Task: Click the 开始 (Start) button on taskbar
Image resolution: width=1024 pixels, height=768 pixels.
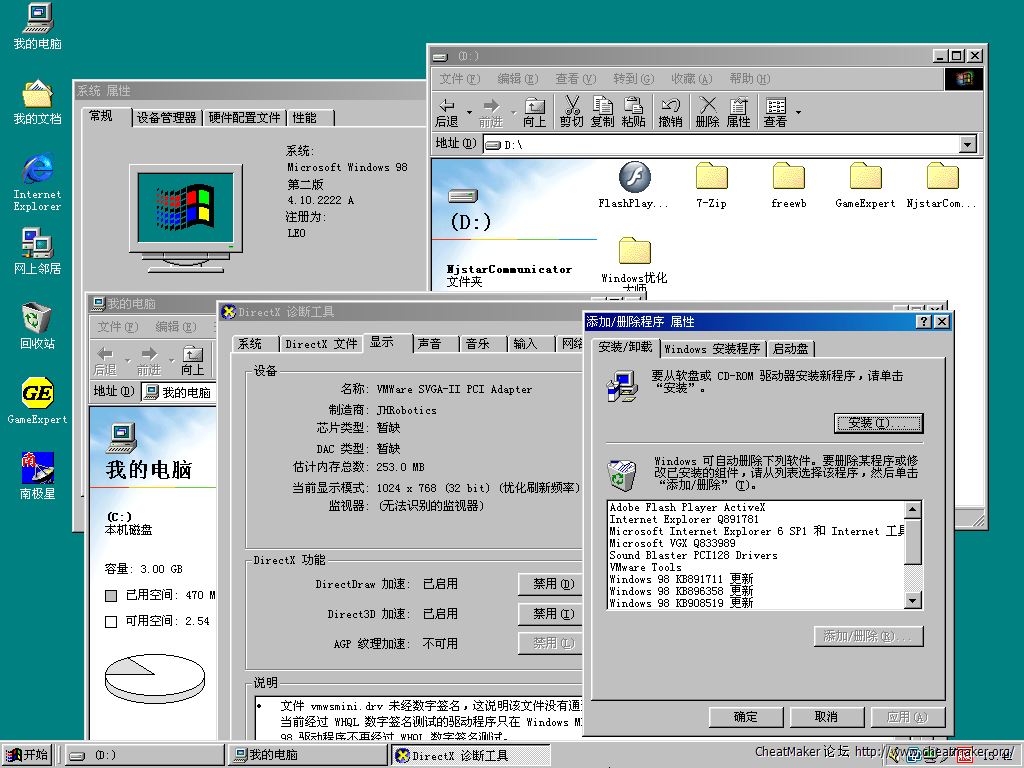Action: 28,755
